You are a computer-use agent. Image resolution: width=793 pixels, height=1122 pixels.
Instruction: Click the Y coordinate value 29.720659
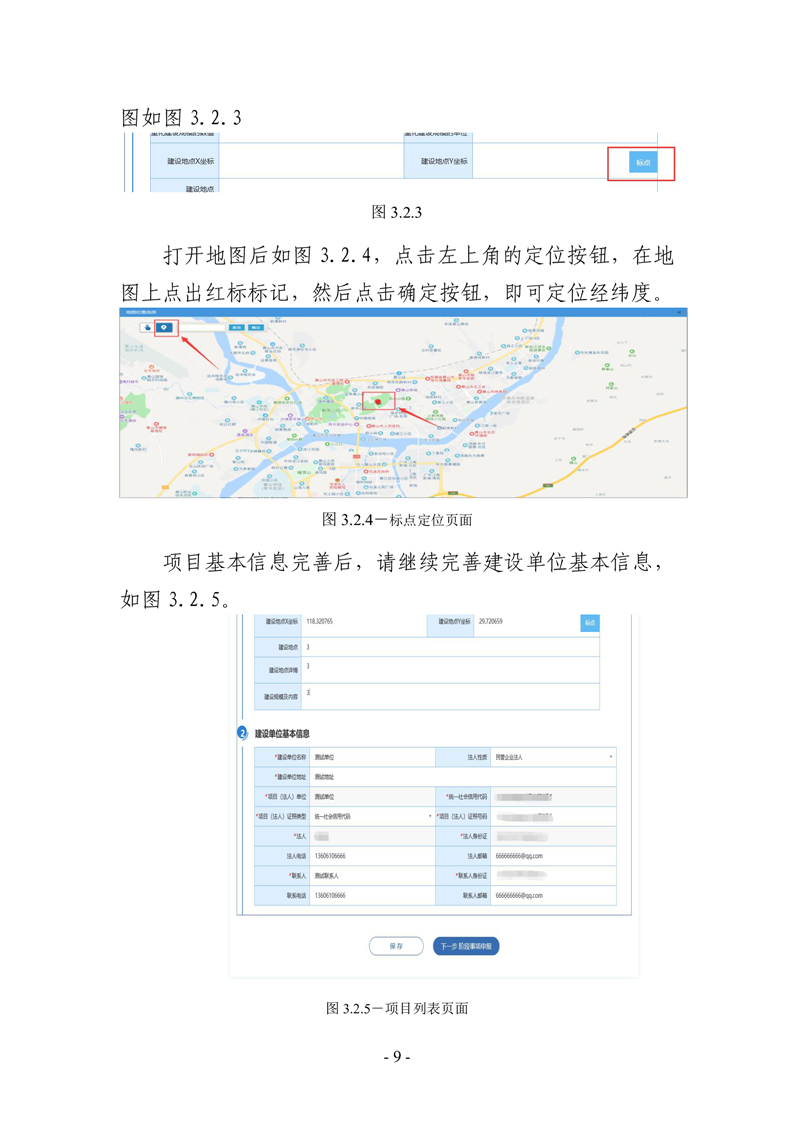(x=490, y=621)
